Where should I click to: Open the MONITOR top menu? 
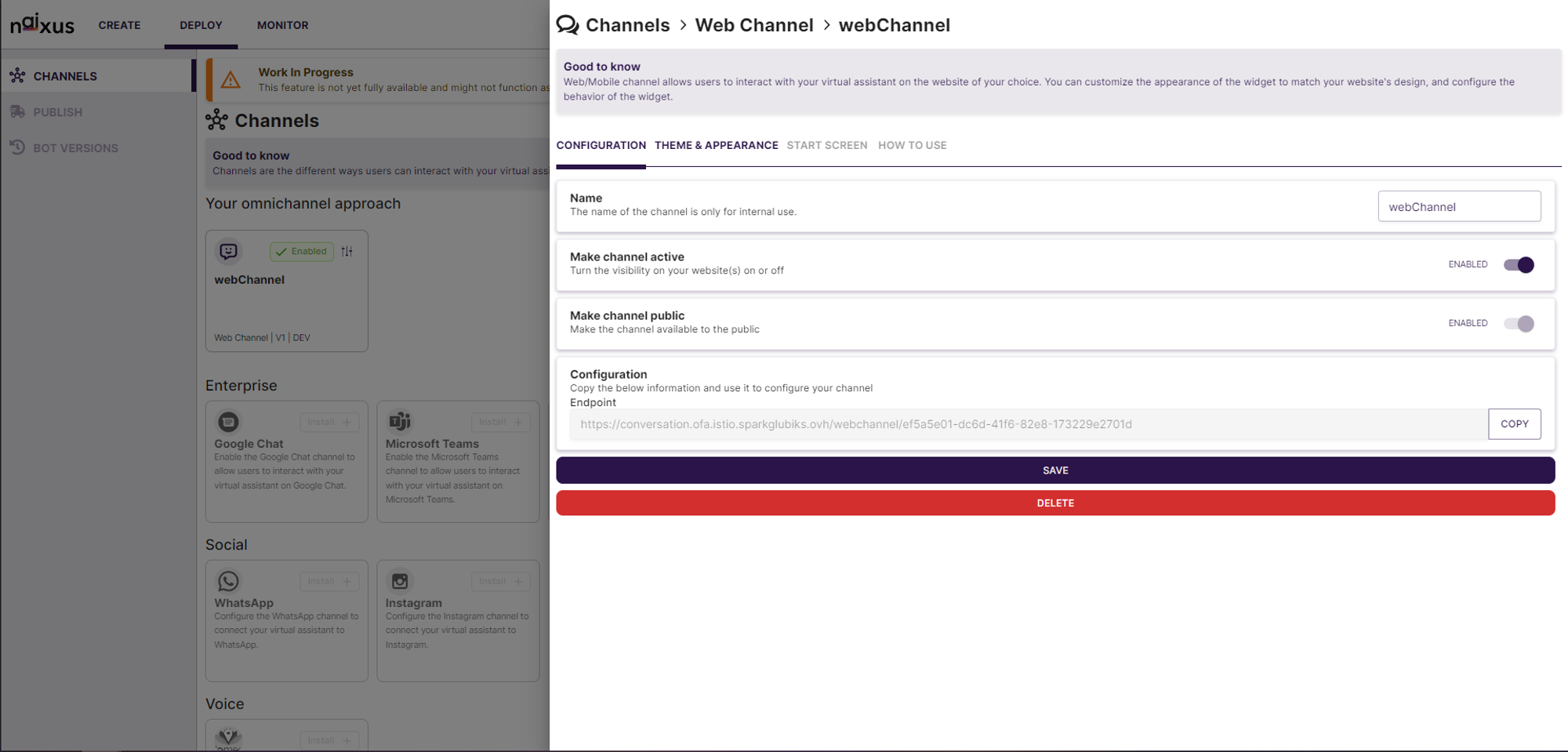[x=282, y=25]
